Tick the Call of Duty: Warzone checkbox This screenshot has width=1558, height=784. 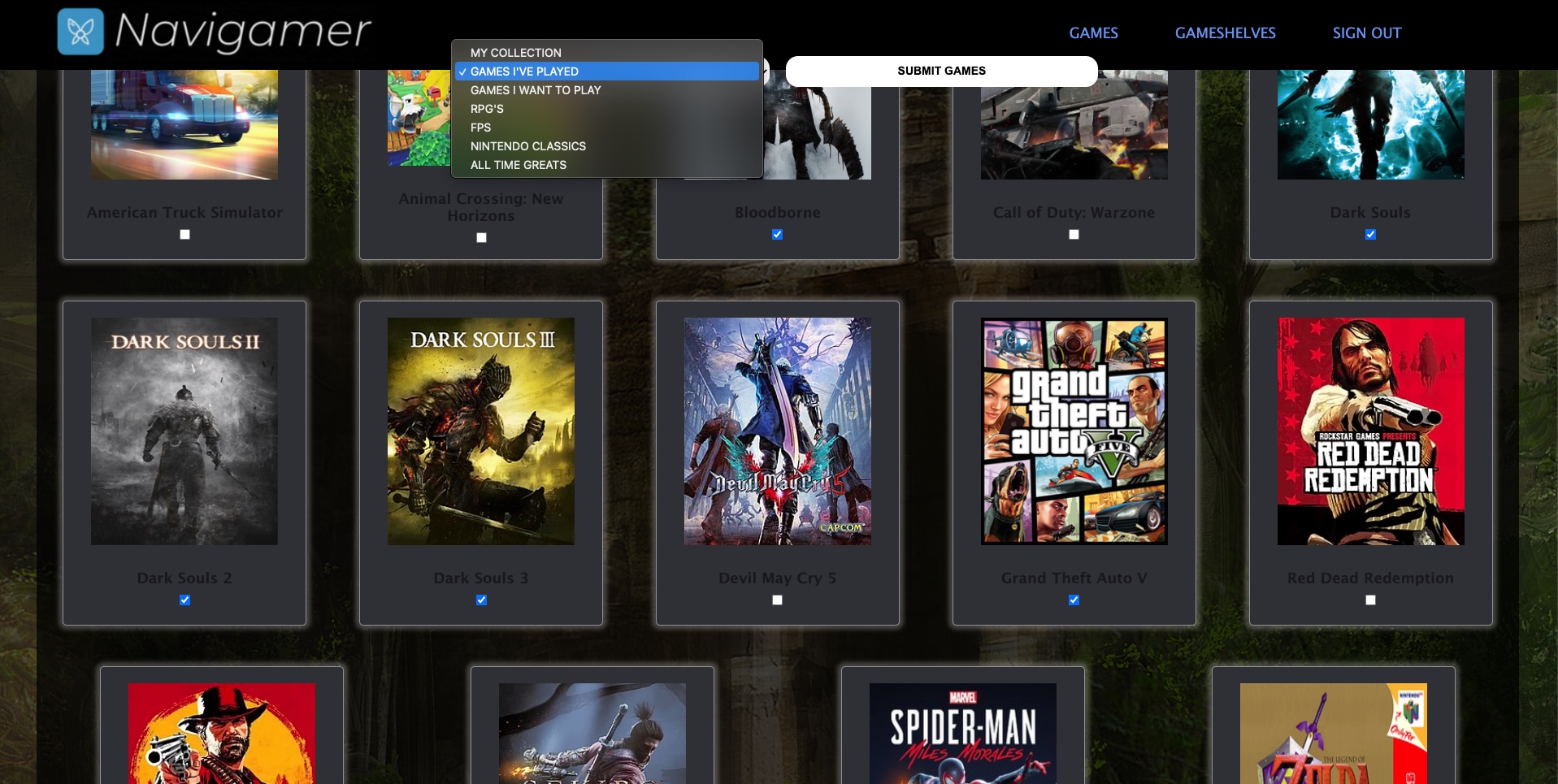(1074, 234)
